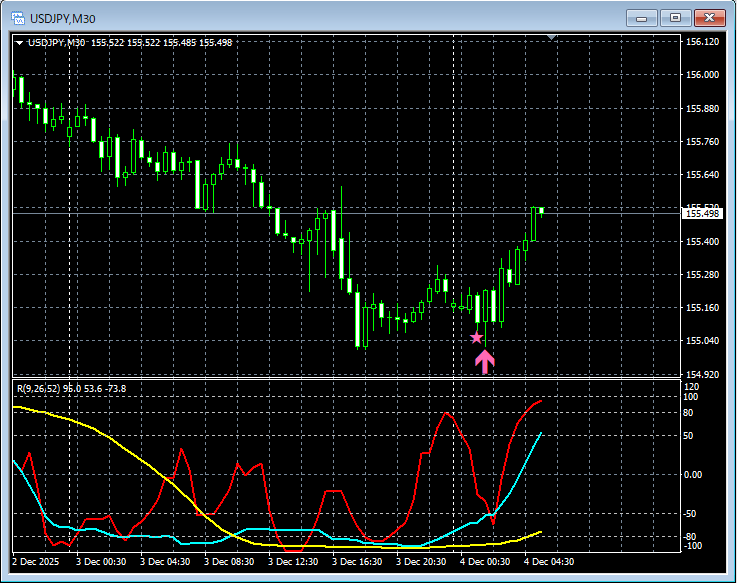Click the 155.760 price scale label
Screen dimensions: 738x583
pos(702,142)
